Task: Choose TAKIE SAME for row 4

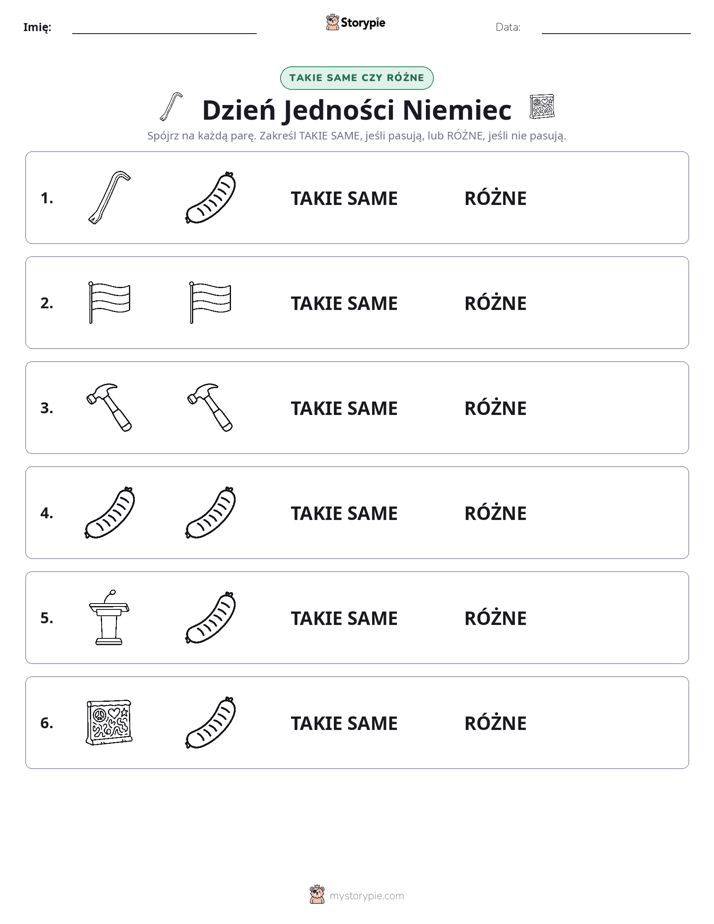Action: coord(344,513)
